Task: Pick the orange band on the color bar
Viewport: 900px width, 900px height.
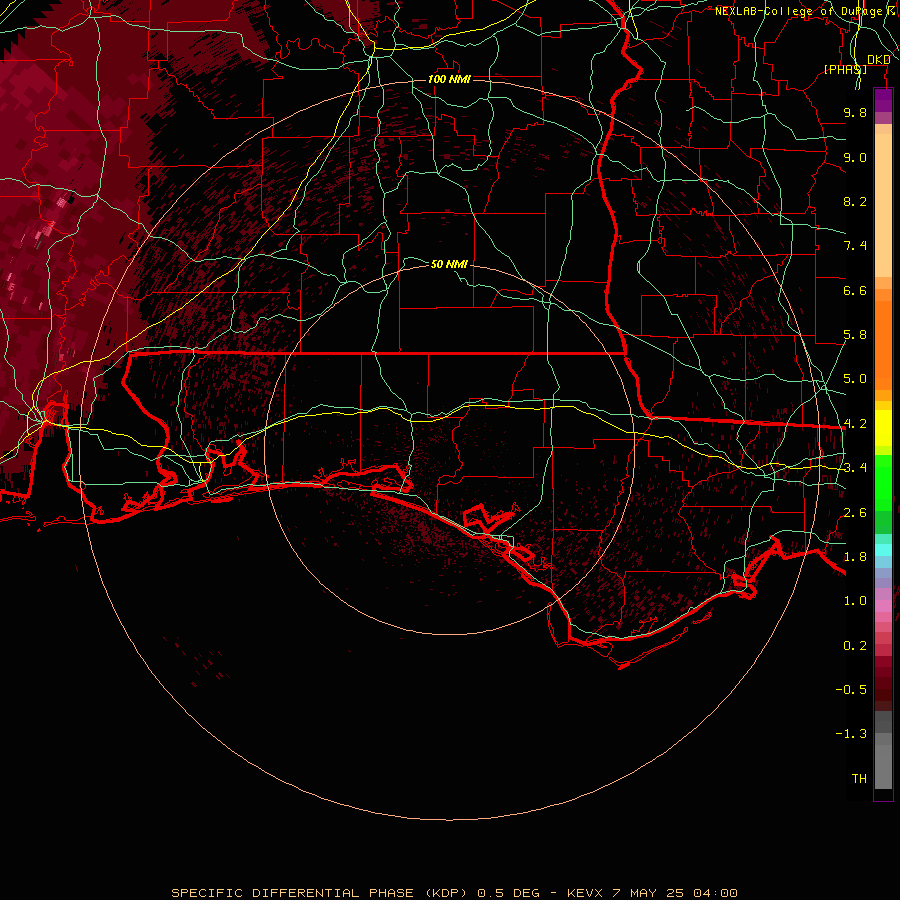Action: pyautogui.click(x=883, y=339)
